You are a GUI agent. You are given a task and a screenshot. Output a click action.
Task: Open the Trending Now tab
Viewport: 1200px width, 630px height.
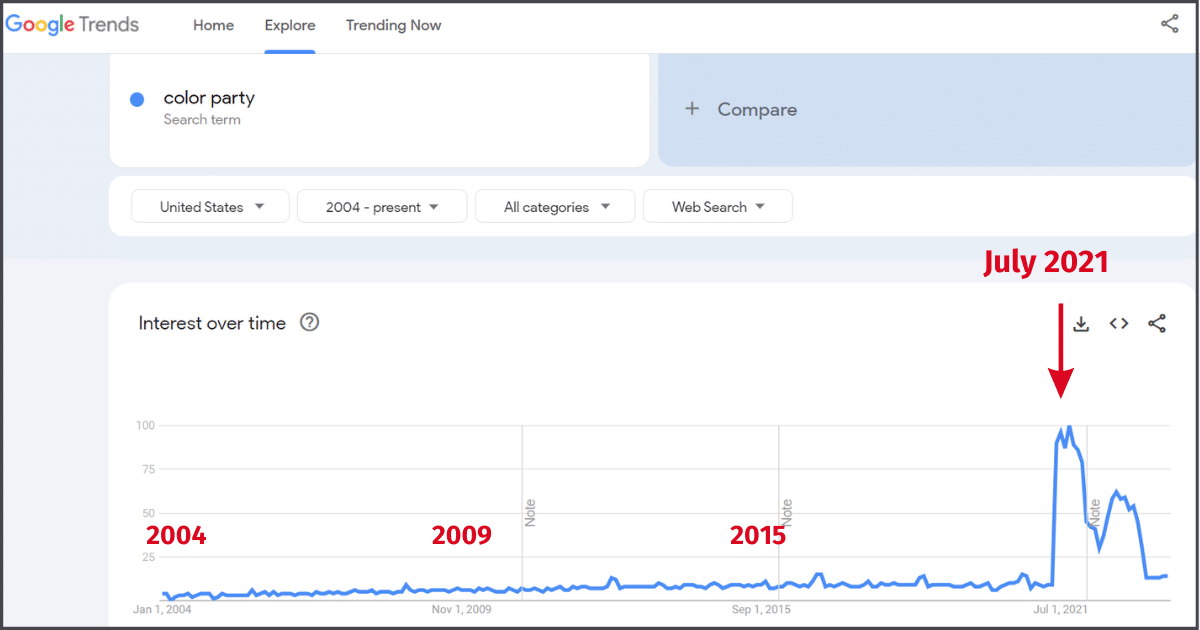coord(393,26)
